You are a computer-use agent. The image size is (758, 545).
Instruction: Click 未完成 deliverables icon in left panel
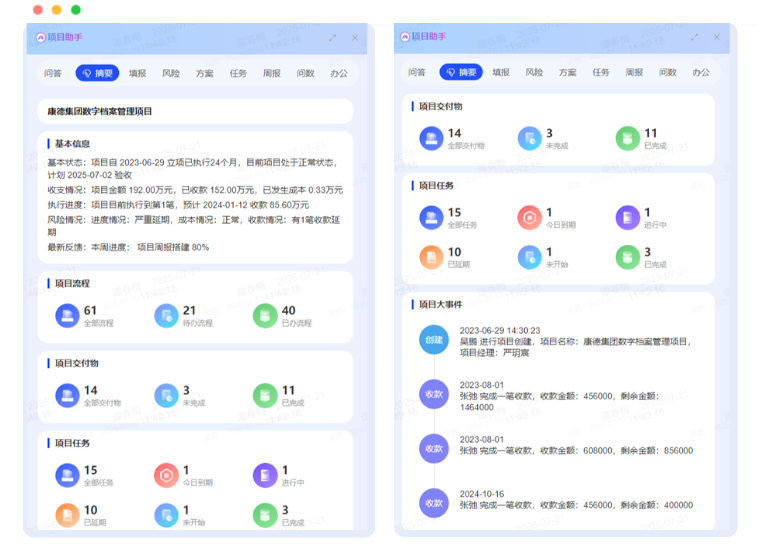166,396
